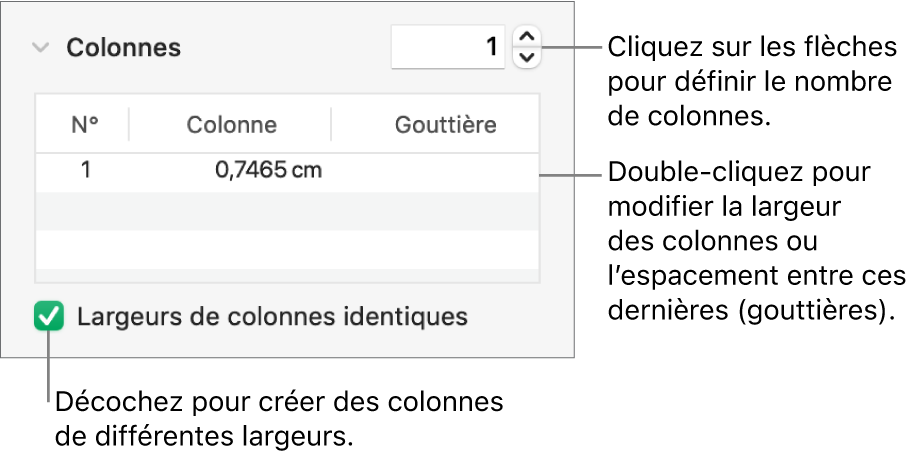Screen dimensions: 923x463
Task: Click the "Gouttière" table header
Action: (445, 125)
